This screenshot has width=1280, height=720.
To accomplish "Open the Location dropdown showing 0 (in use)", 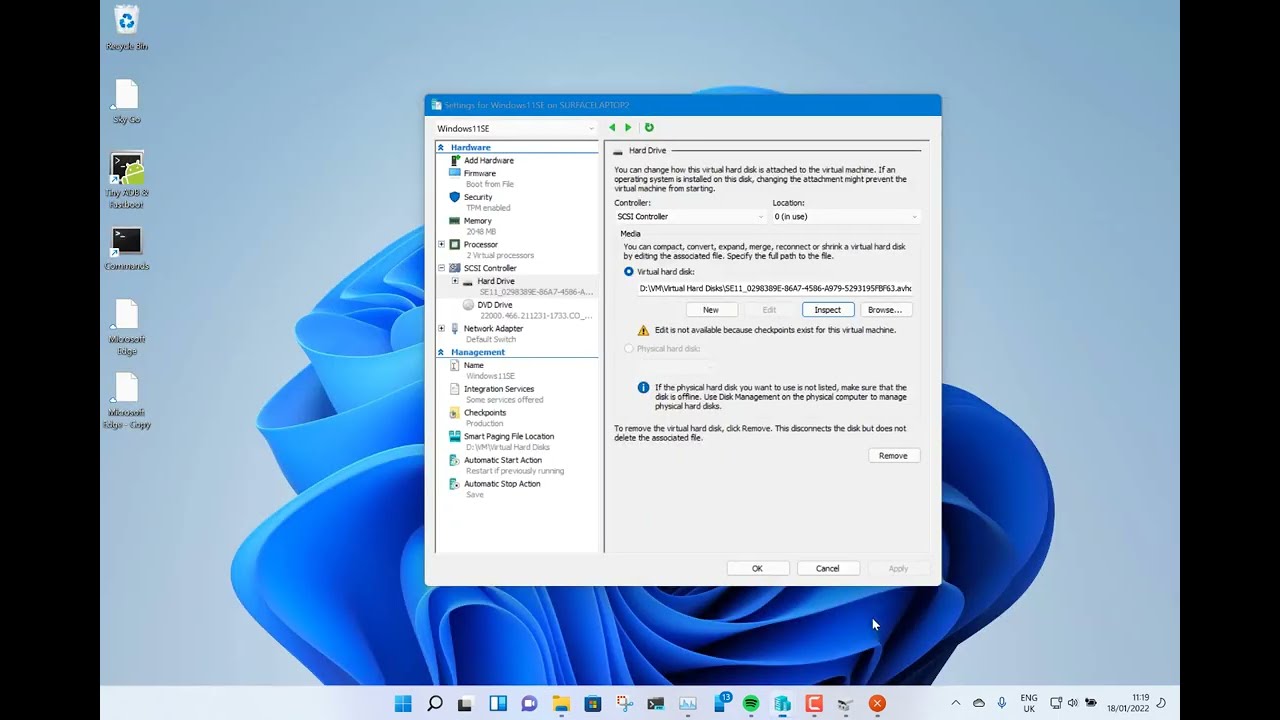I will click(x=845, y=216).
